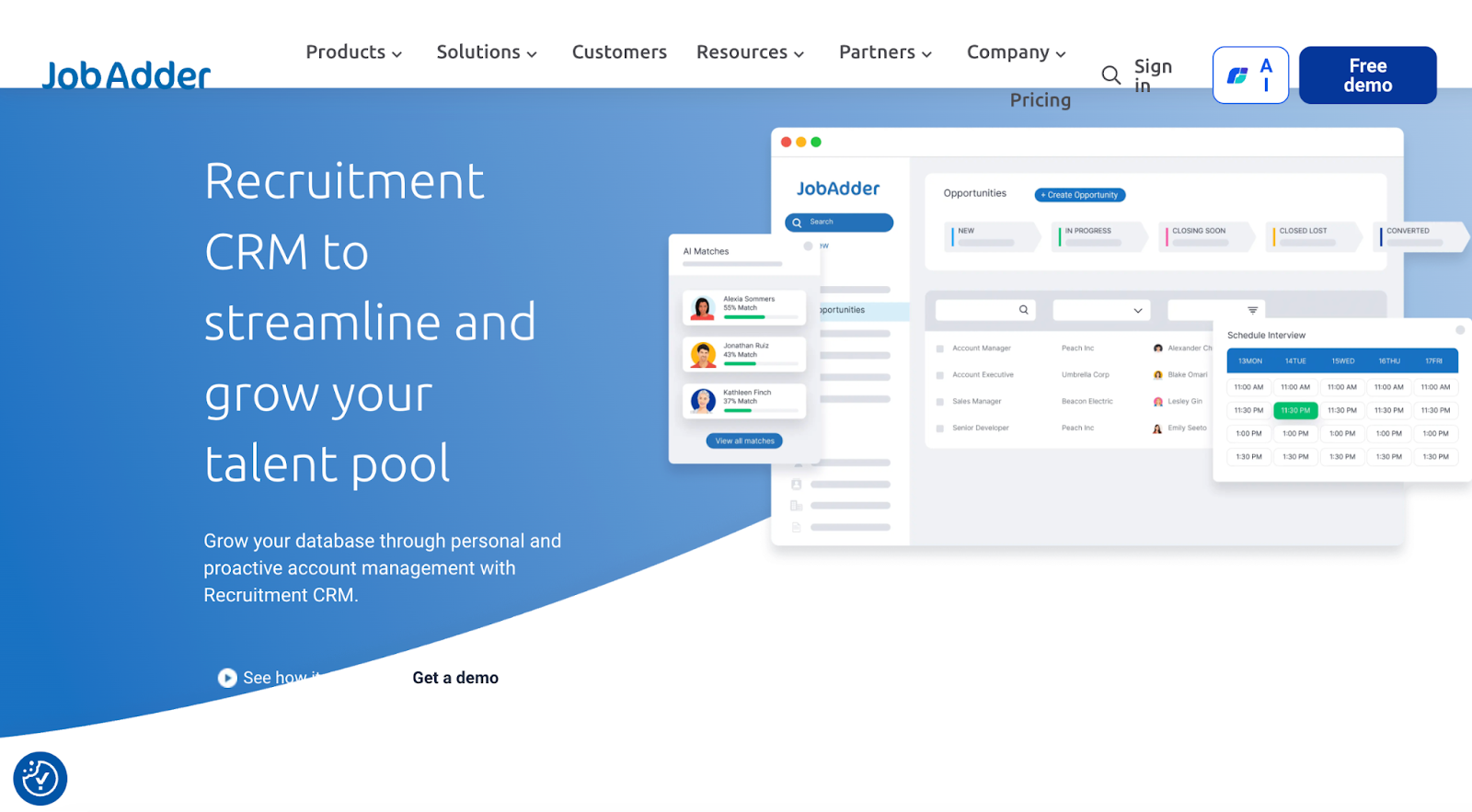Click the Beacon Electric company cell
Screen dimensions: 1472x812
coord(1087,402)
